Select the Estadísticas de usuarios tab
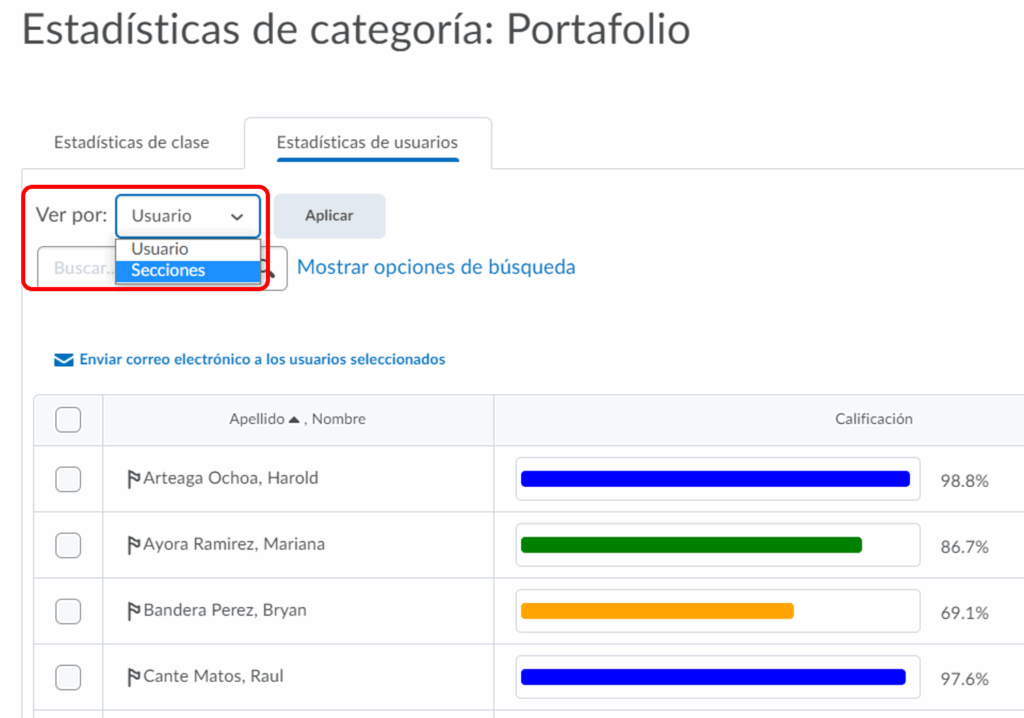The width and height of the screenshot is (1024, 718). coord(367,142)
